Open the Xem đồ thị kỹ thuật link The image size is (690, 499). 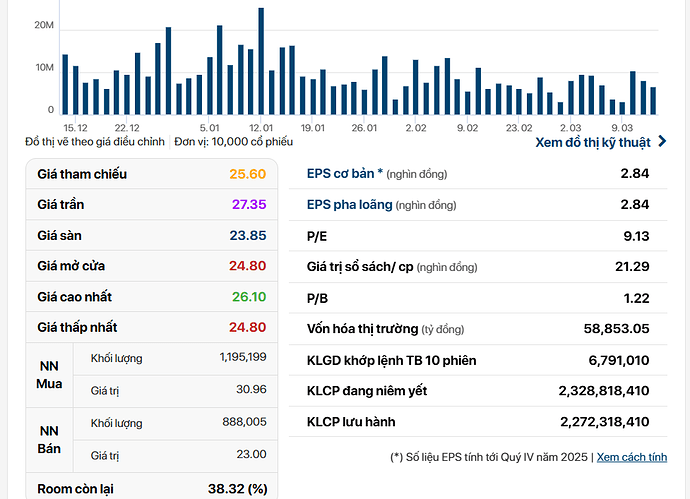[593, 142]
